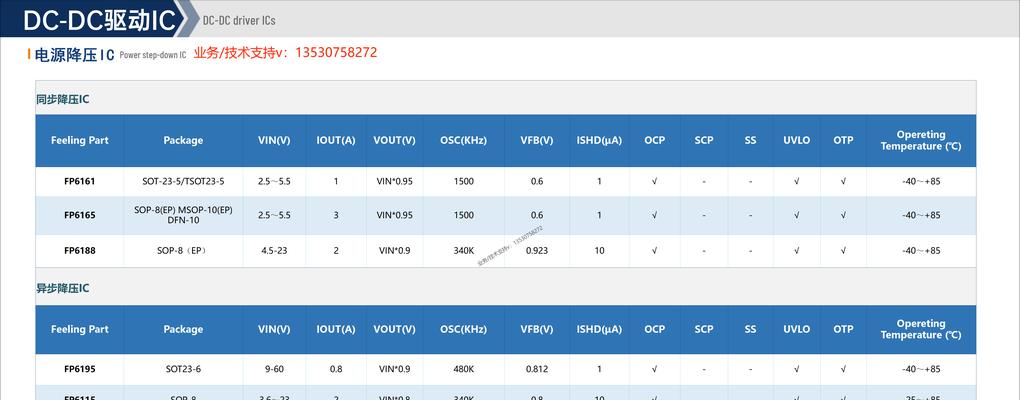This screenshot has width=1020, height=400.
Task: Click package cell 'SOP-8(EP) MSOP-10(EP) DFN-10'
Action: point(183,215)
